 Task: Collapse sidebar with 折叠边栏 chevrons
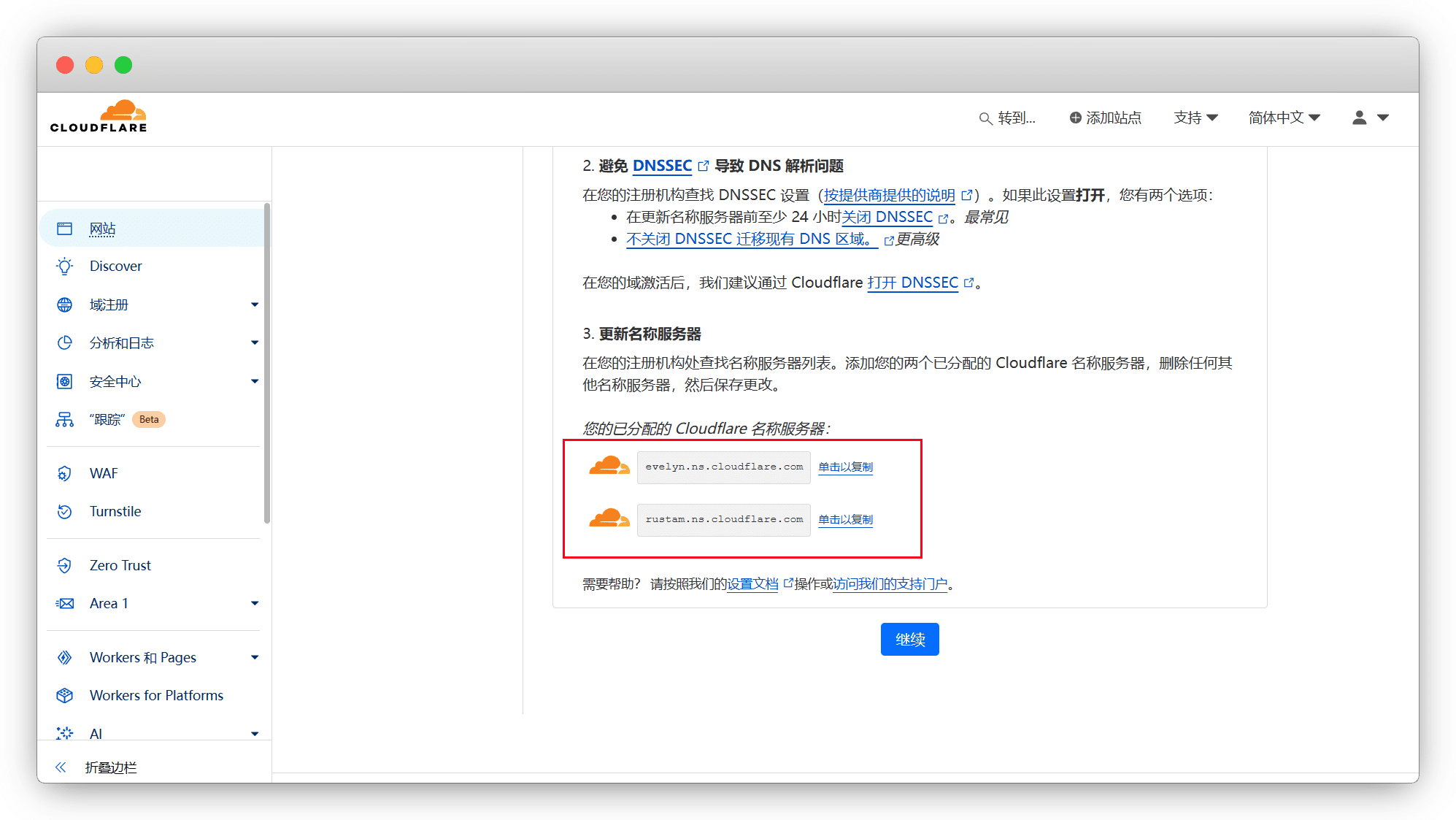(x=61, y=767)
